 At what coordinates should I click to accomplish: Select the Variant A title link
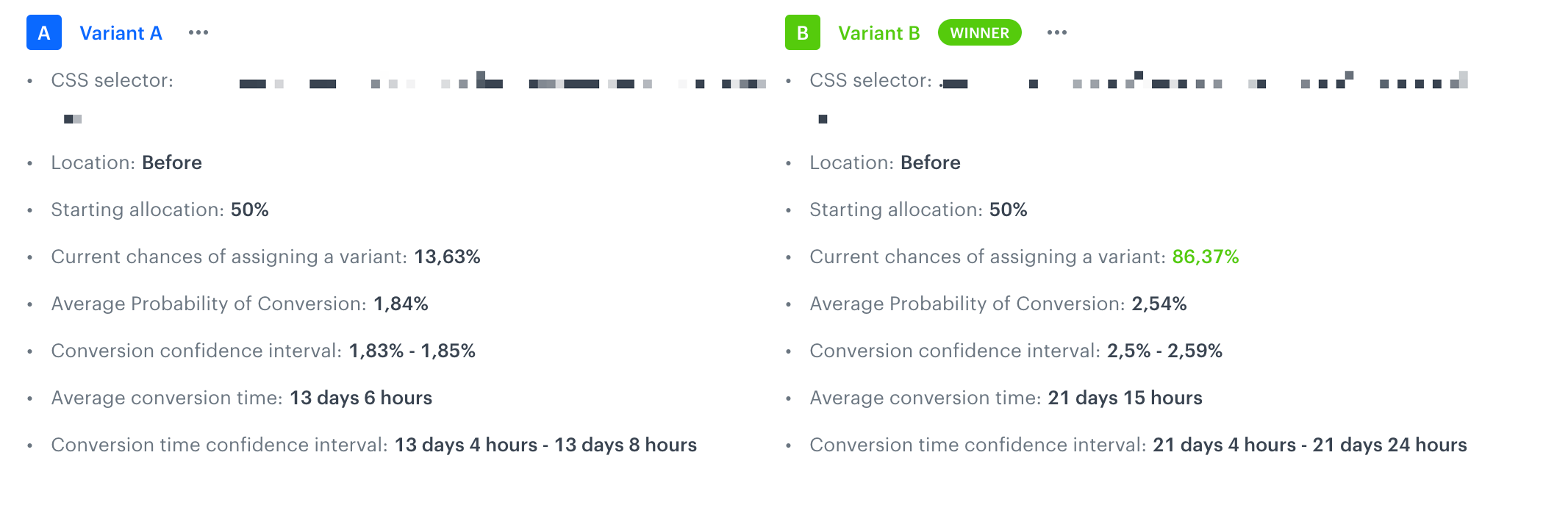coord(121,32)
